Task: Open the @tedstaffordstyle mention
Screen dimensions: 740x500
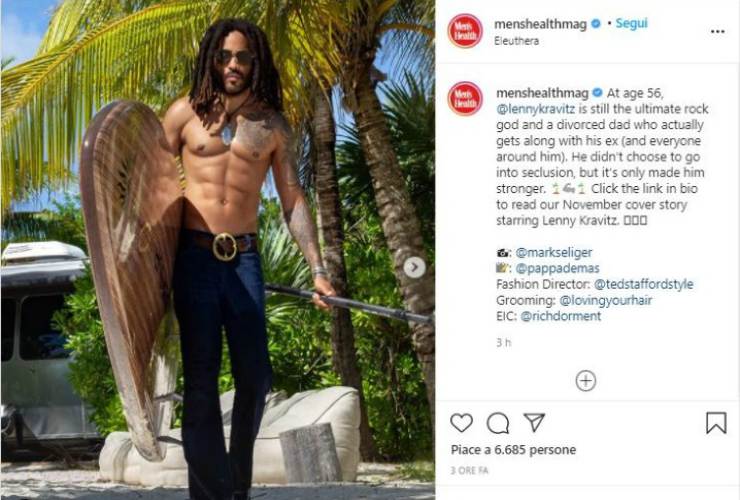Action: (x=644, y=284)
